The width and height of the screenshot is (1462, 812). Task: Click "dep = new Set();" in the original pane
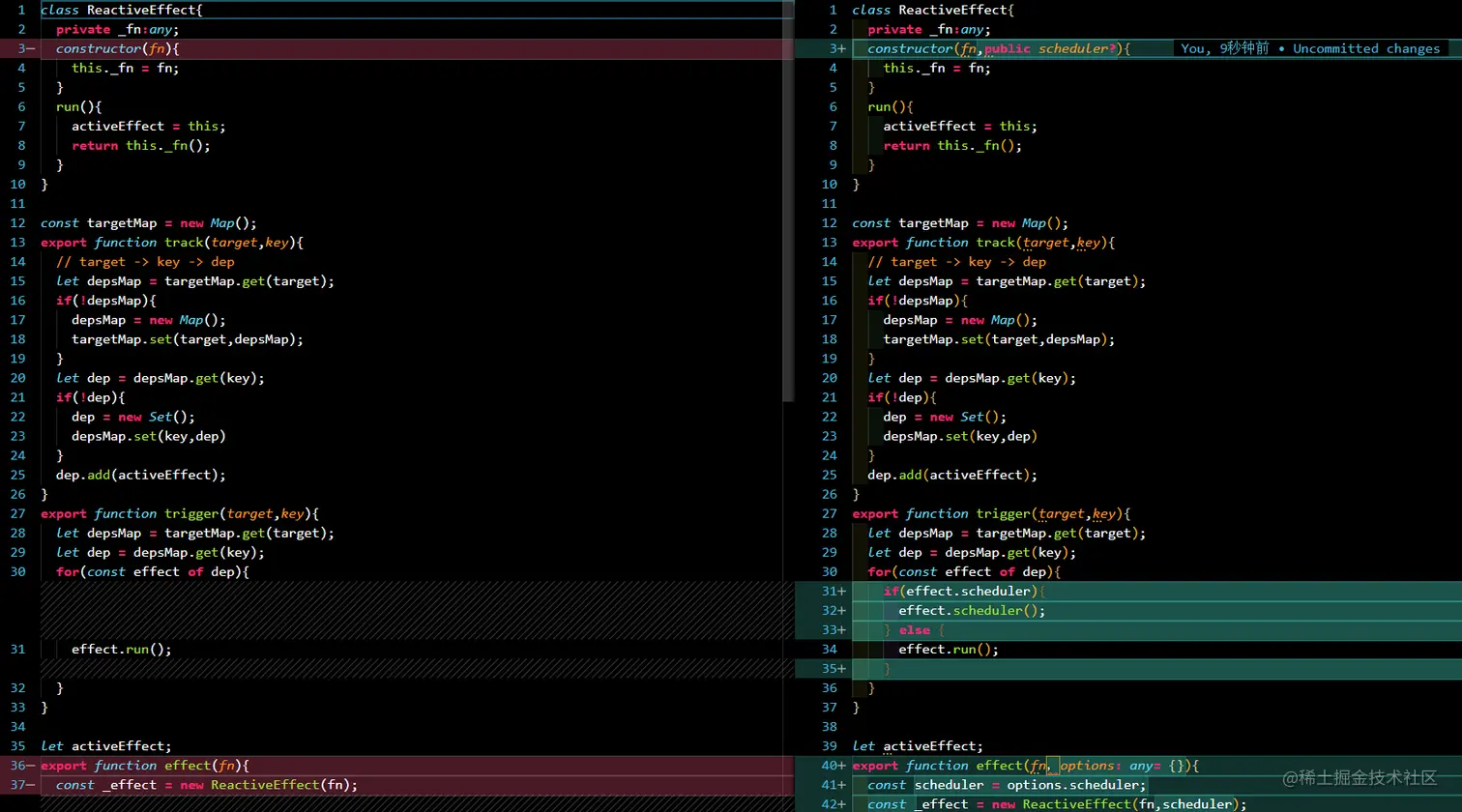click(x=133, y=416)
